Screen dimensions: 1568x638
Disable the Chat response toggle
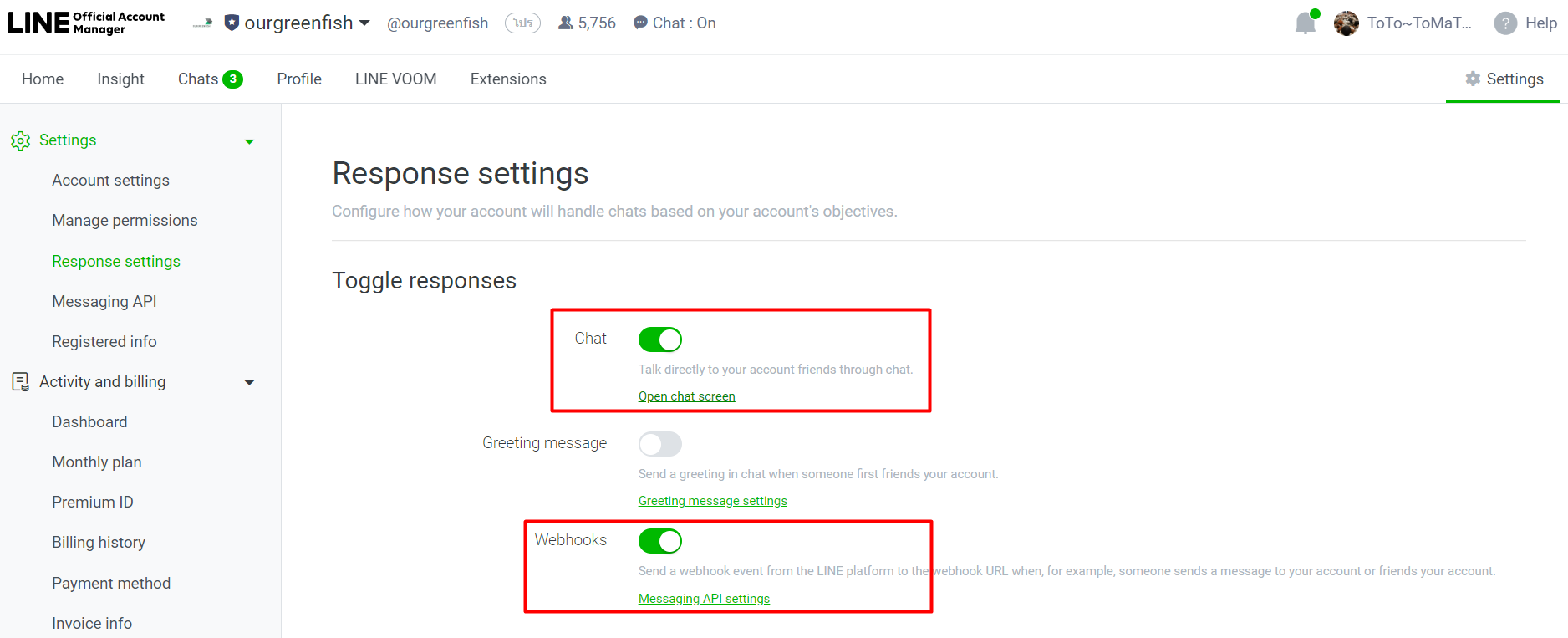(x=659, y=339)
